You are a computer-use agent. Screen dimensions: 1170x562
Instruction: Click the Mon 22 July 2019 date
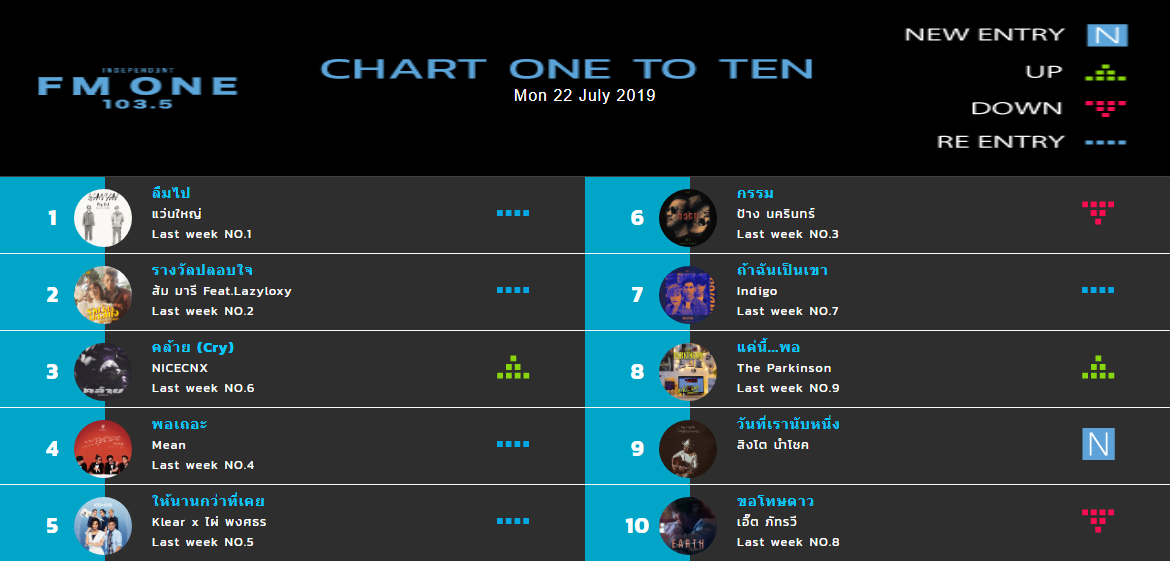[x=584, y=96]
